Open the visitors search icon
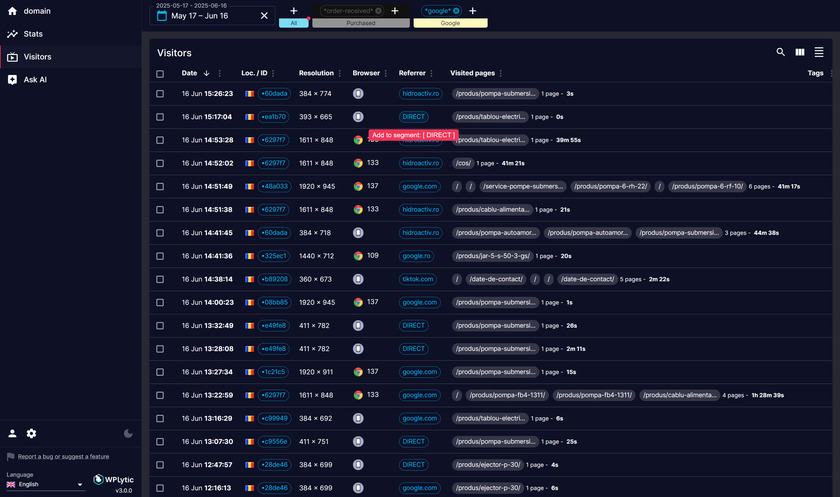Viewport: 840px width, 497px height. 781,52
